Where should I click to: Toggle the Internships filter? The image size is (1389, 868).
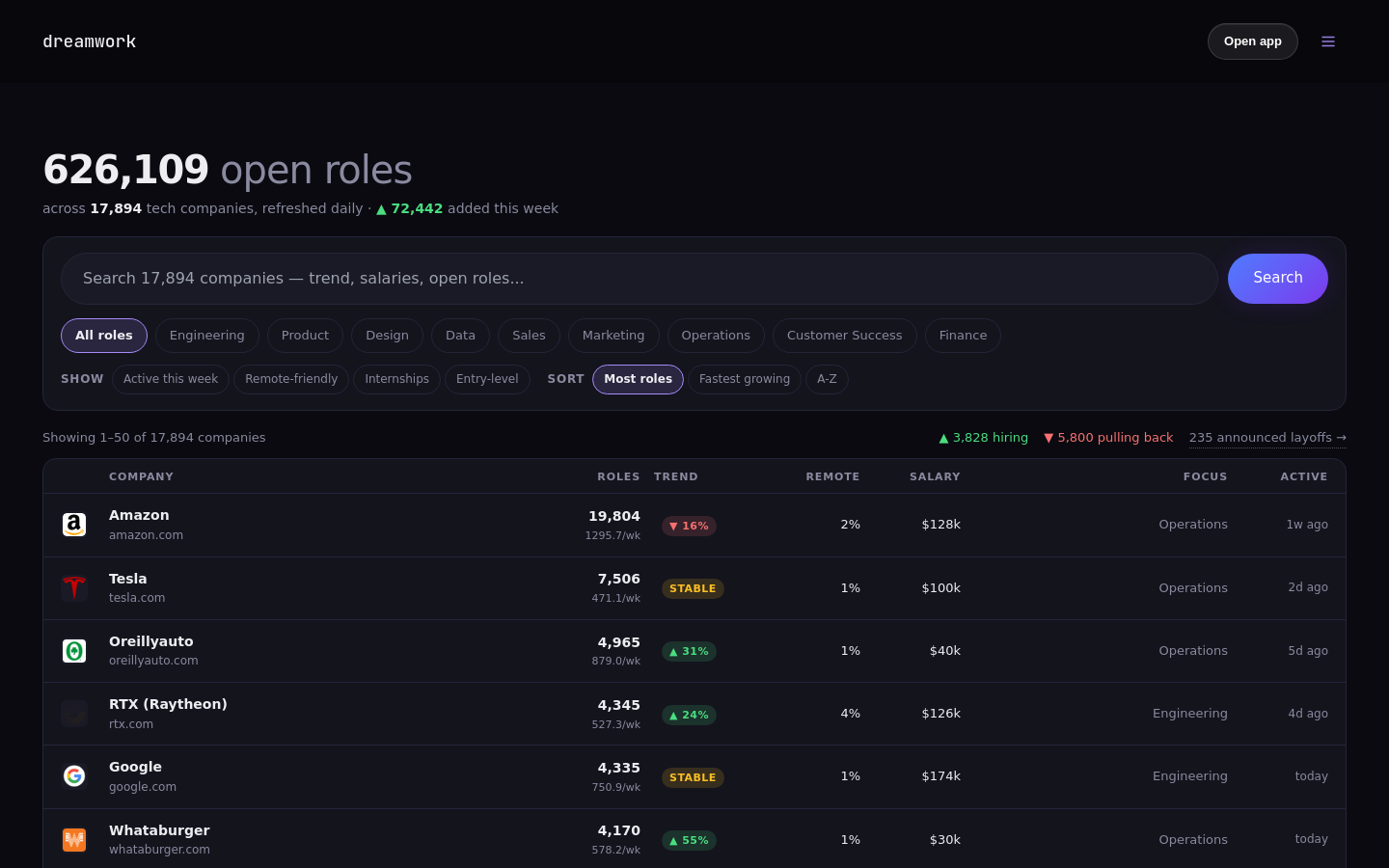(x=396, y=379)
